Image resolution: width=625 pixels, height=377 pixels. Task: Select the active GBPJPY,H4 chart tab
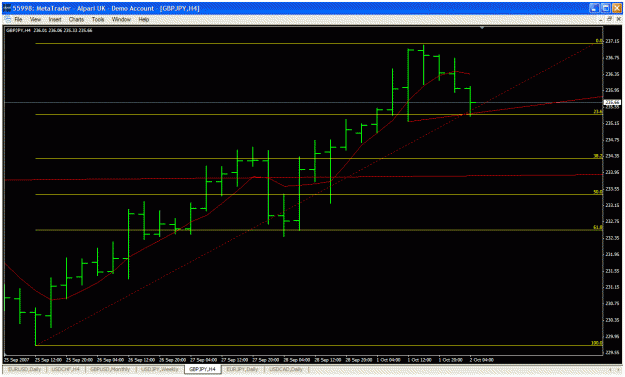202,369
